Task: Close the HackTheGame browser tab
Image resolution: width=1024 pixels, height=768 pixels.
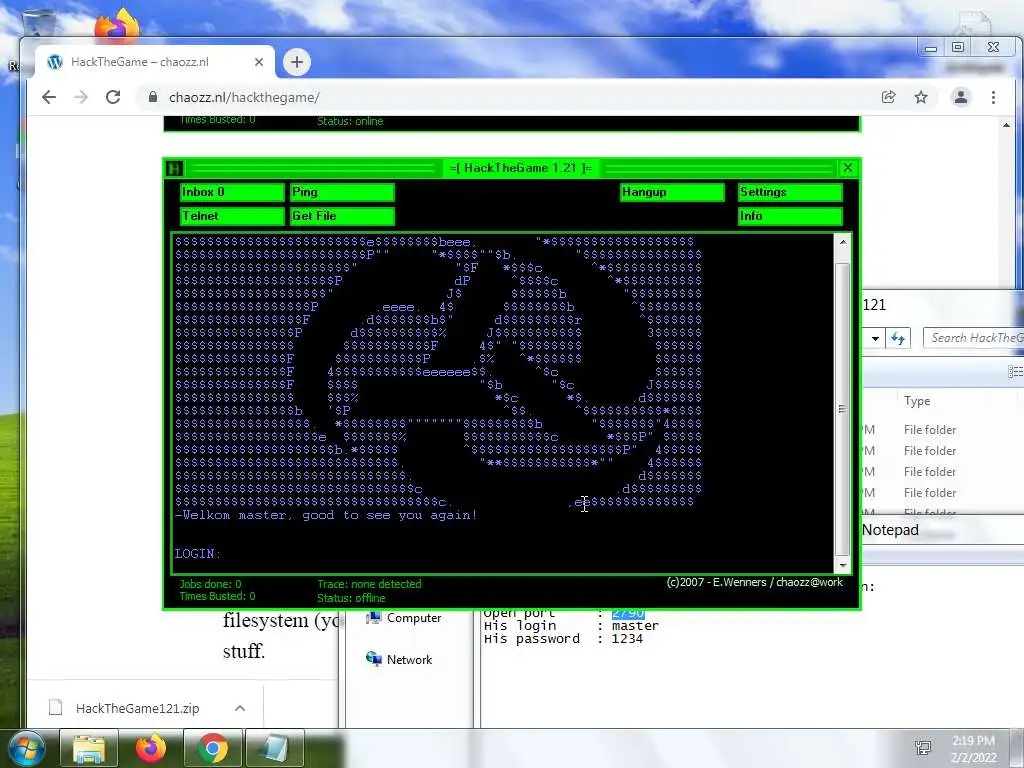Action: click(x=259, y=62)
